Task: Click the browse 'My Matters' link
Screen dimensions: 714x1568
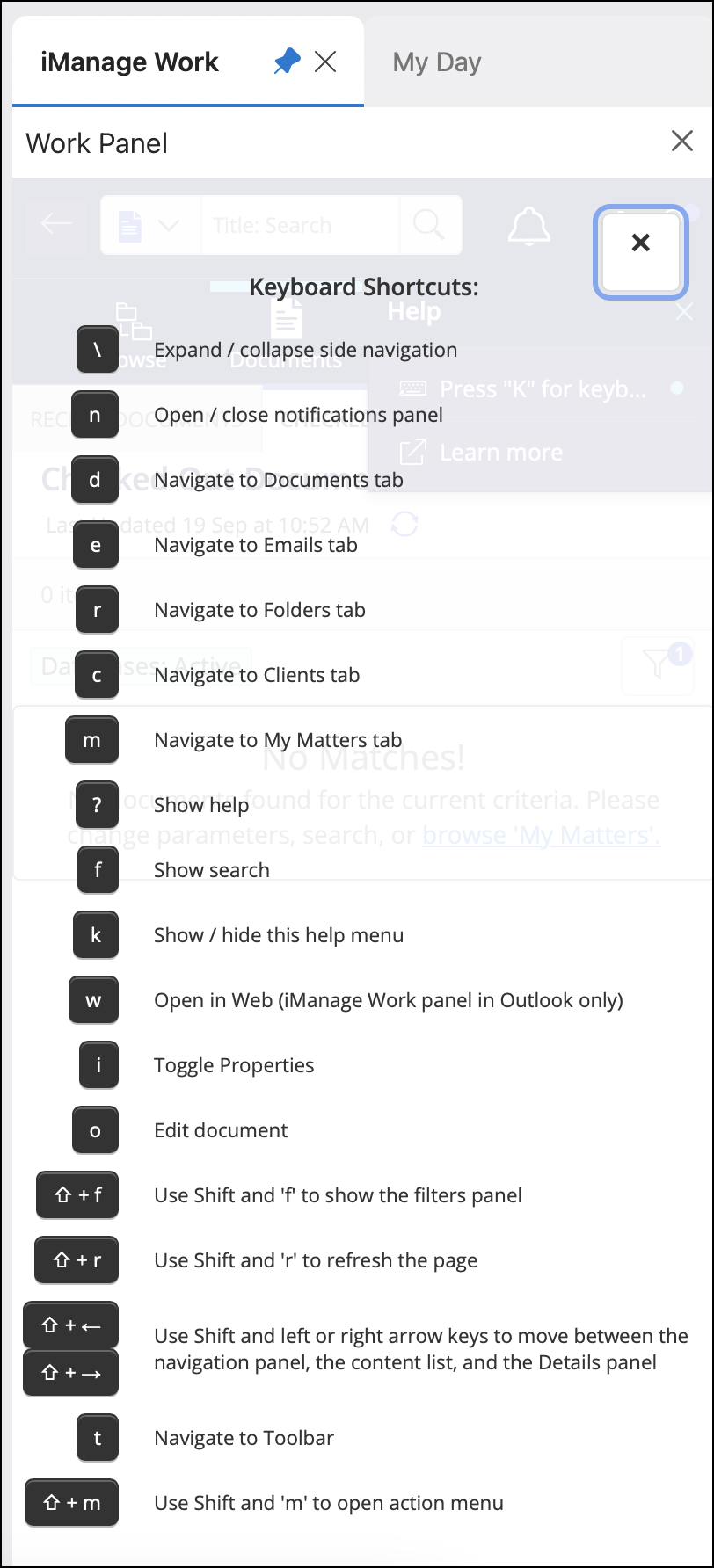Action: 541,835
